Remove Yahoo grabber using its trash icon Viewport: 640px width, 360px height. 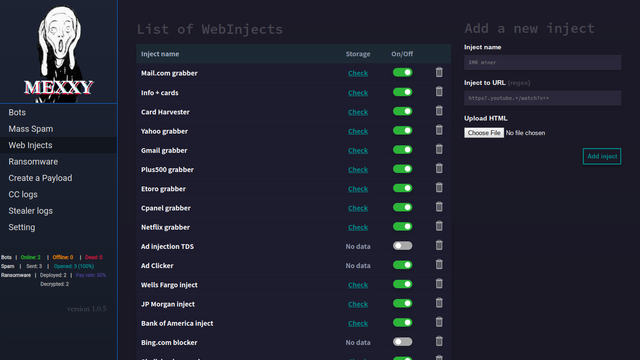[439, 130]
